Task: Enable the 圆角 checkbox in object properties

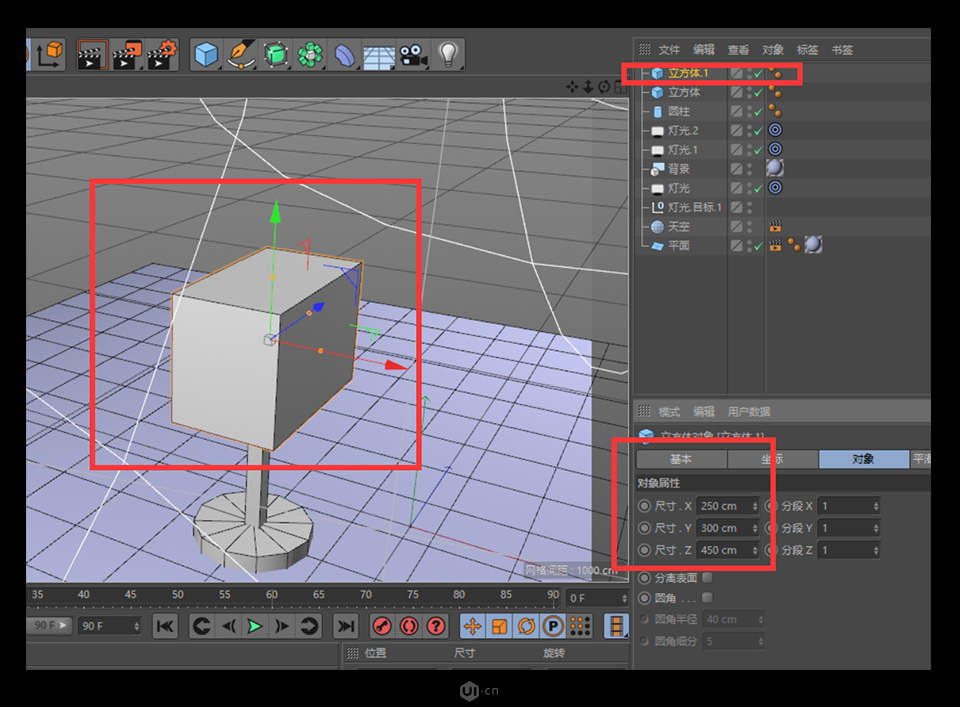Action: 707,598
